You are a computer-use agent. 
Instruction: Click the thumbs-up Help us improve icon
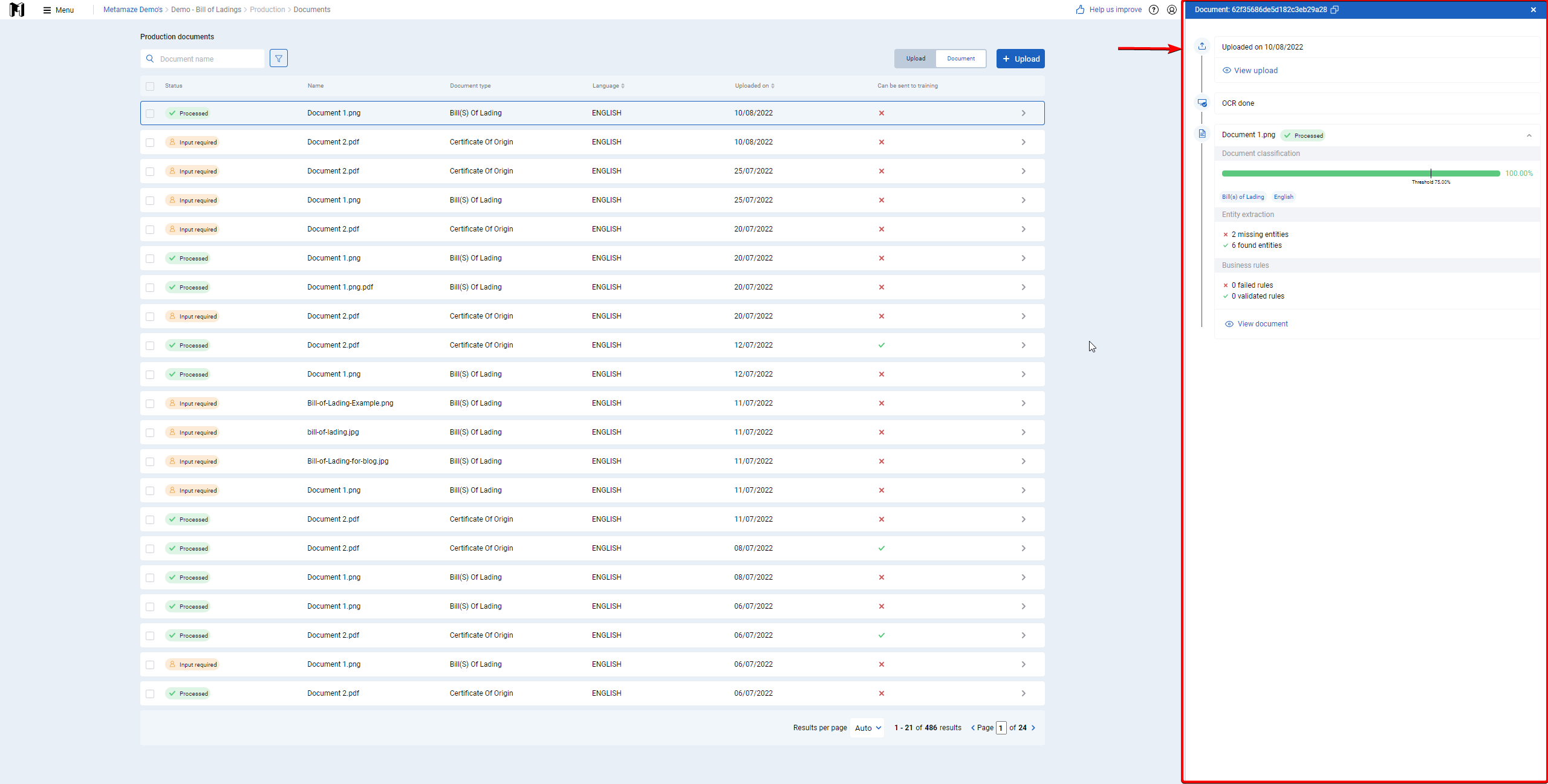click(x=1080, y=10)
